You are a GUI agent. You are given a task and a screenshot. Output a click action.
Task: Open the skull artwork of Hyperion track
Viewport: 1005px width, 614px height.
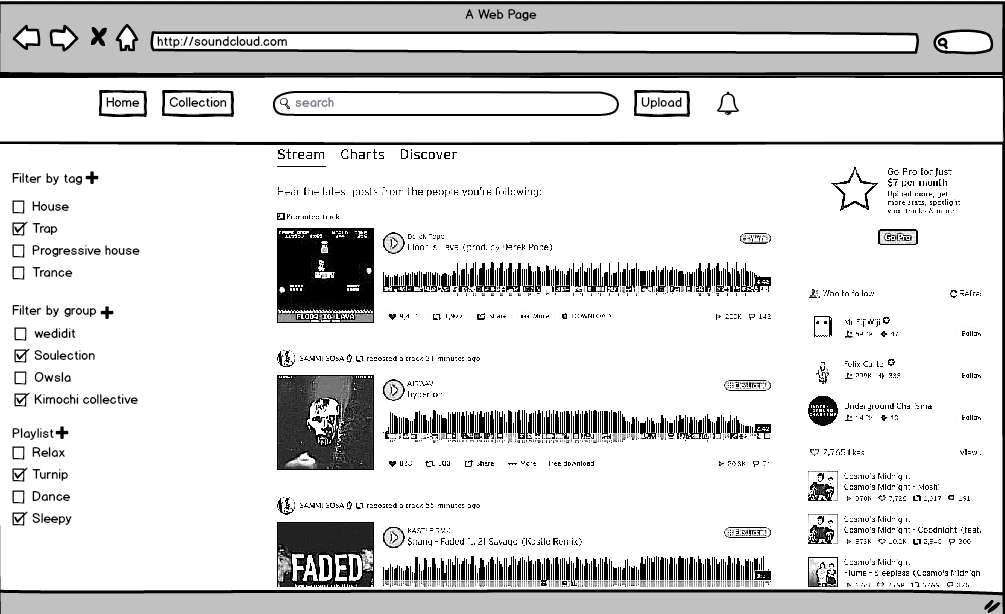click(x=325, y=422)
